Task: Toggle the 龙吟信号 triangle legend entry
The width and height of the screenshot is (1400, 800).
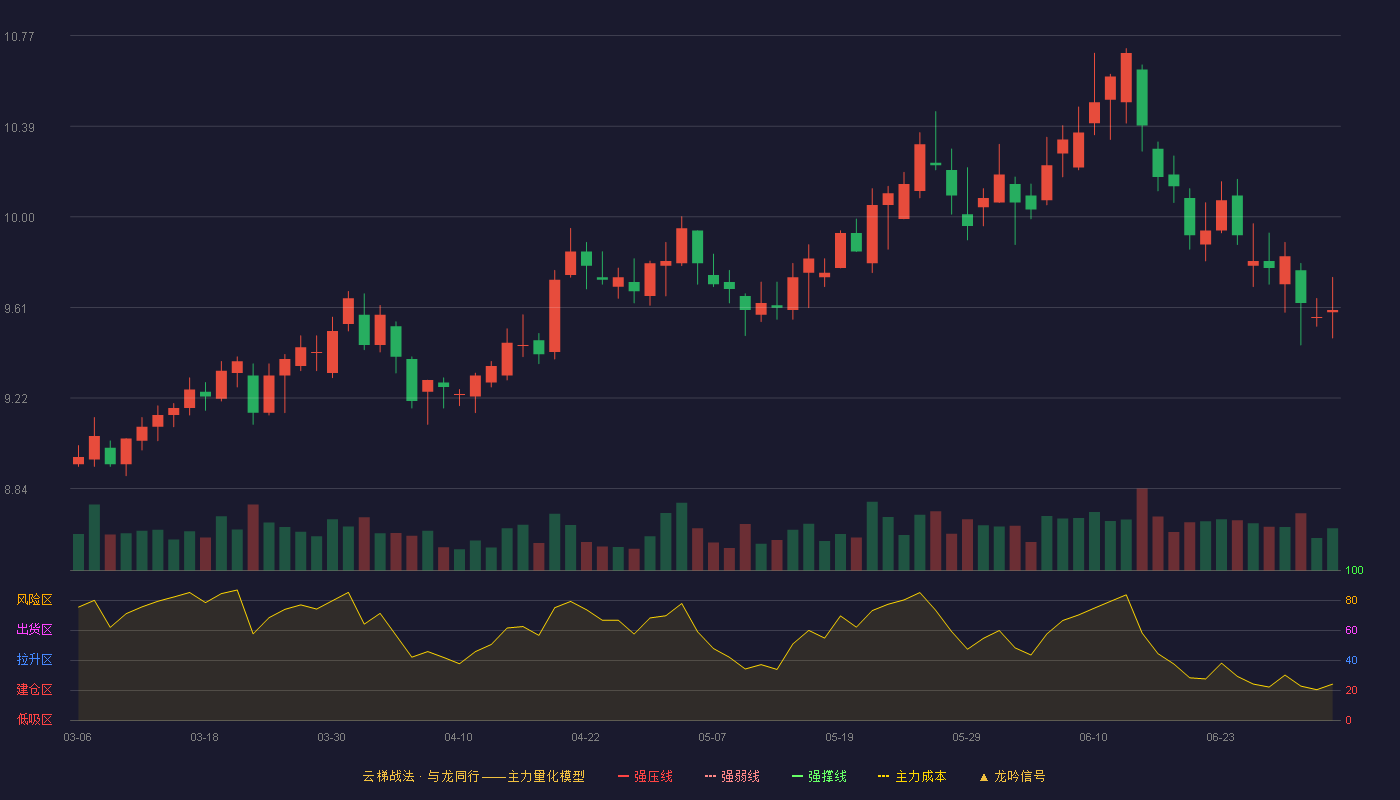Action: click(x=1012, y=776)
